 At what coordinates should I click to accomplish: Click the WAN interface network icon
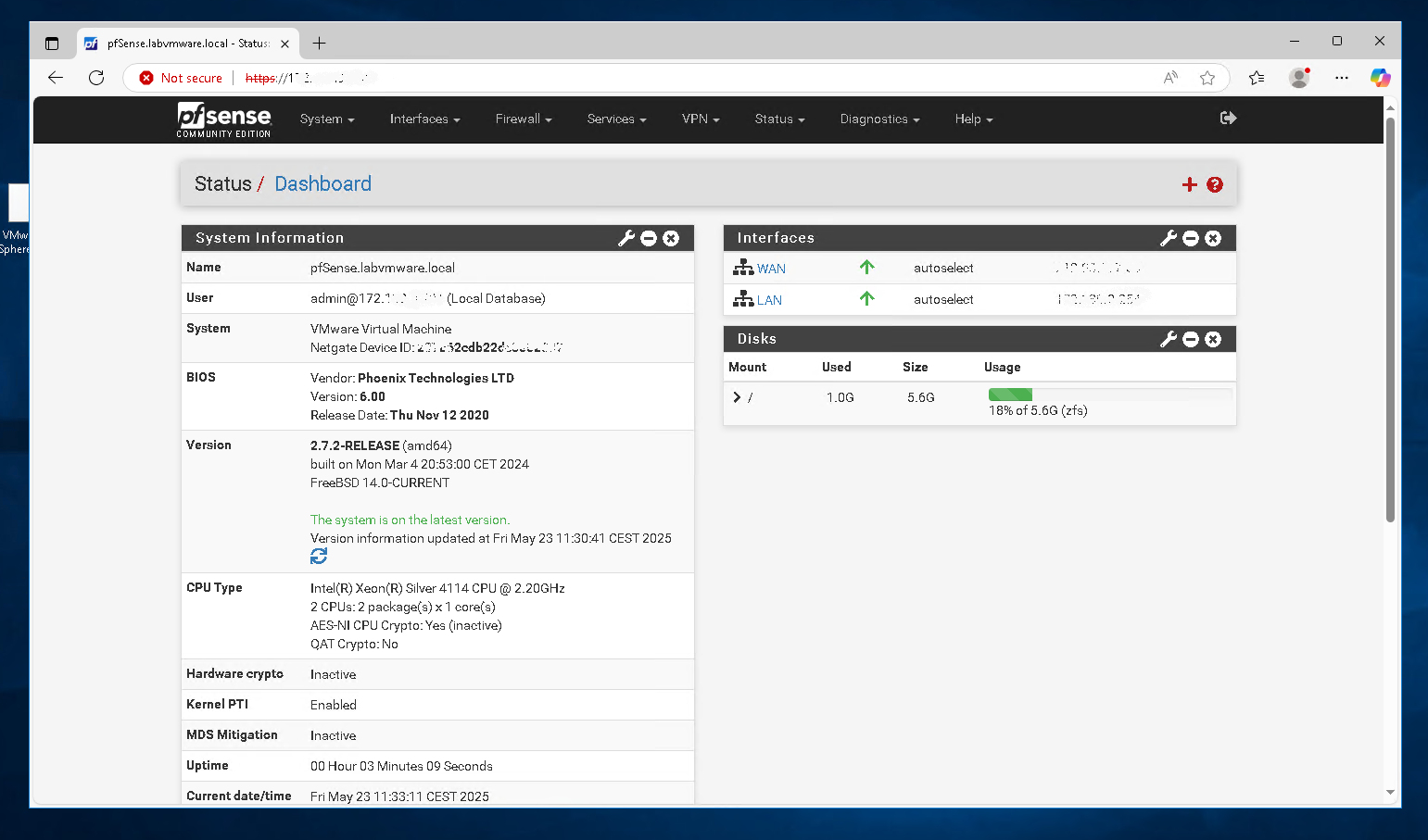743,268
